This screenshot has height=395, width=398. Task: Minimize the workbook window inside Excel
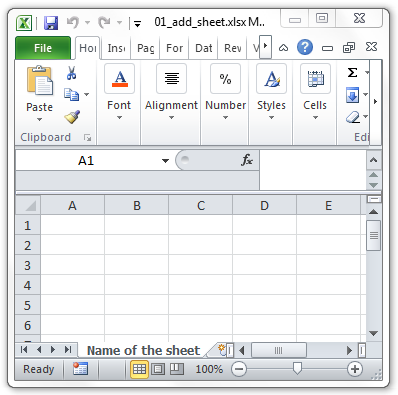coord(327,48)
